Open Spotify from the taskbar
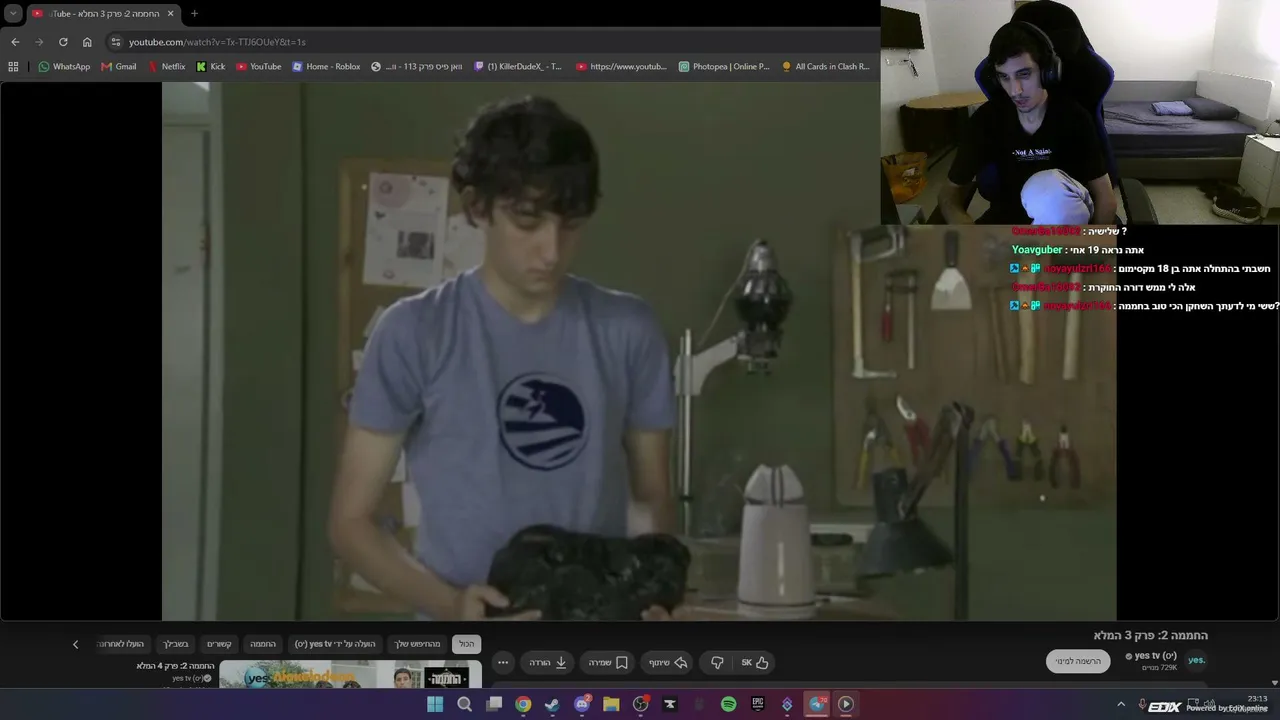Viewport: 1280px width, 720px height. pyautogui.click(x=729, y=704)
